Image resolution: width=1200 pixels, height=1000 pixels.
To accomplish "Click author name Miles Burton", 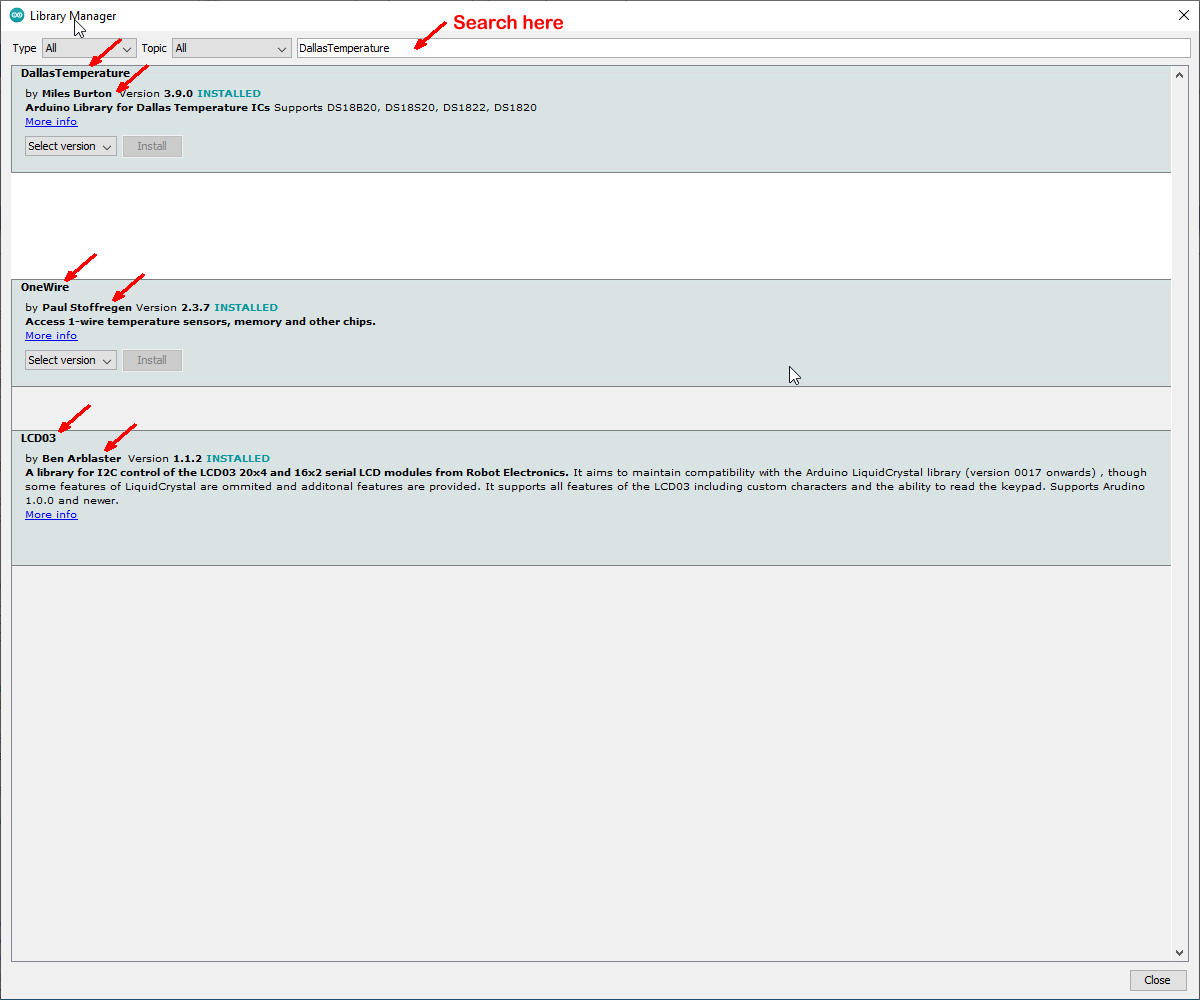I will [x=77, y=94].
